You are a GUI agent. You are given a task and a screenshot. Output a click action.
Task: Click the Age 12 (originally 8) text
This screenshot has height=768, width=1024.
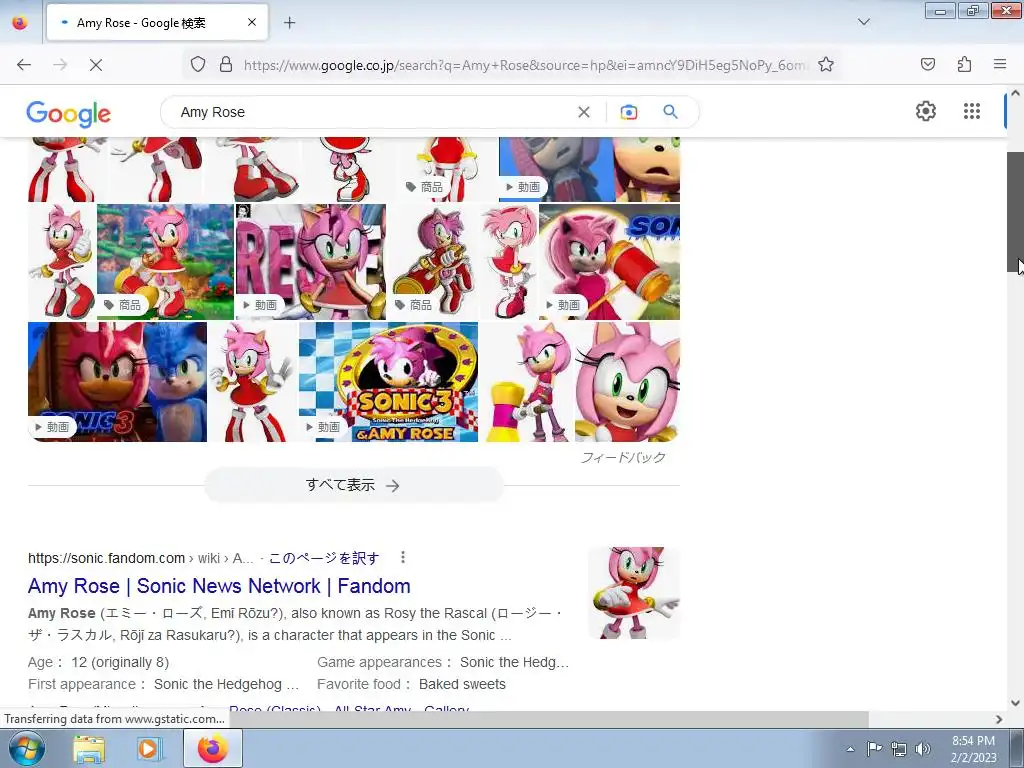click(x=99, y=662)
